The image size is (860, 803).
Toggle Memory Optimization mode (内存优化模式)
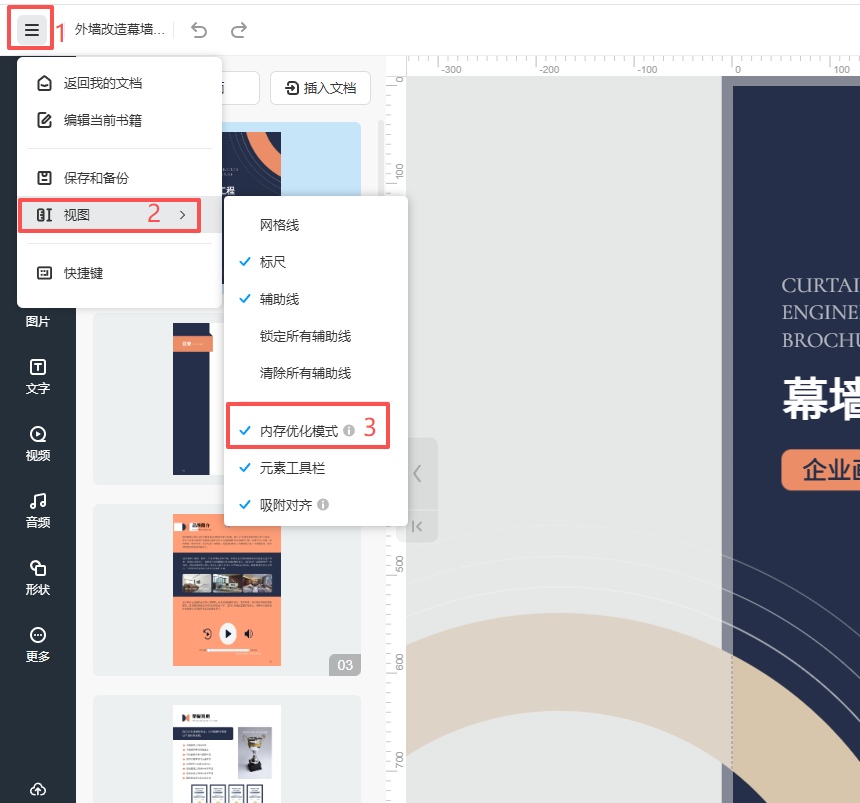coord(298,431)
